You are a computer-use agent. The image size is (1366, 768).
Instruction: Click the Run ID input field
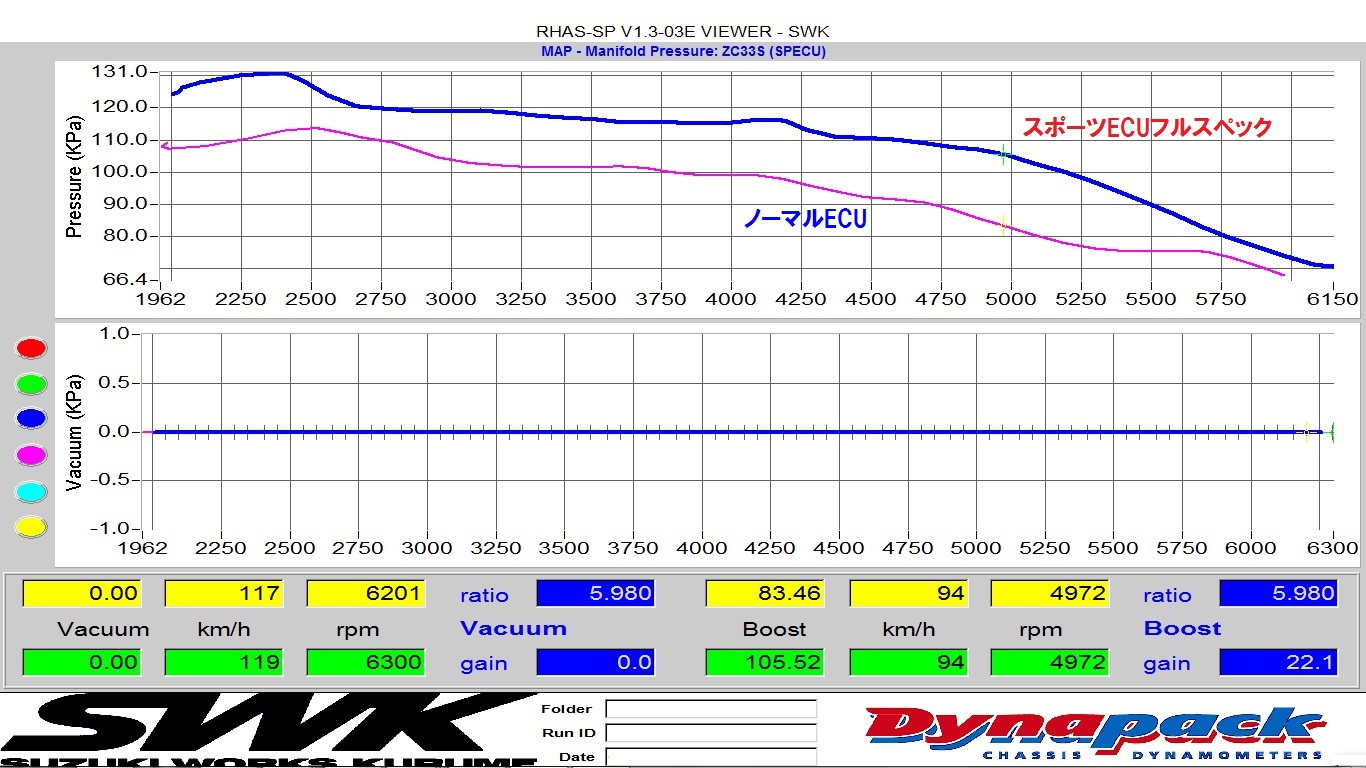coord(710,733)
